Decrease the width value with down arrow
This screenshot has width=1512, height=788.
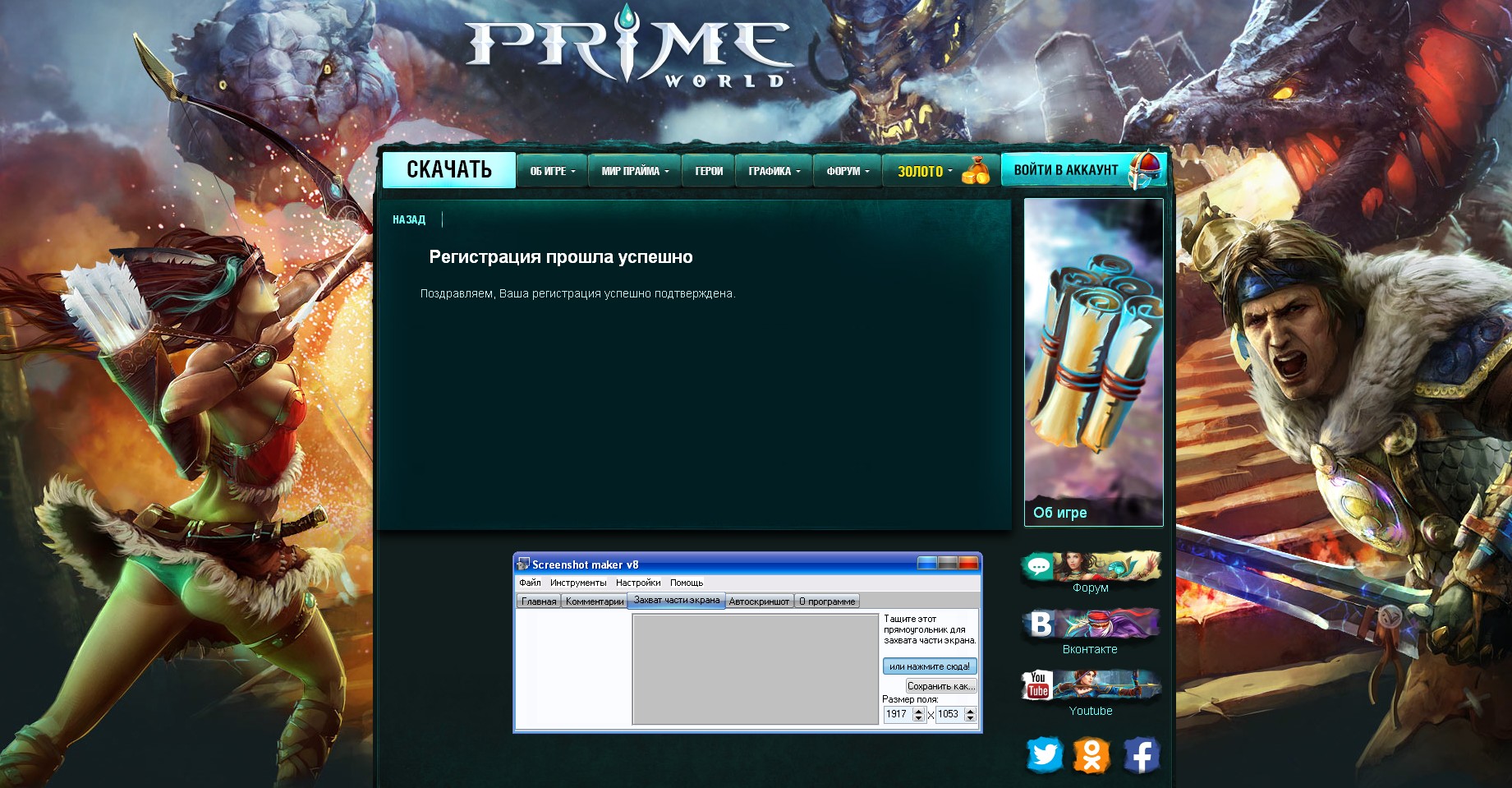point(919,719)
